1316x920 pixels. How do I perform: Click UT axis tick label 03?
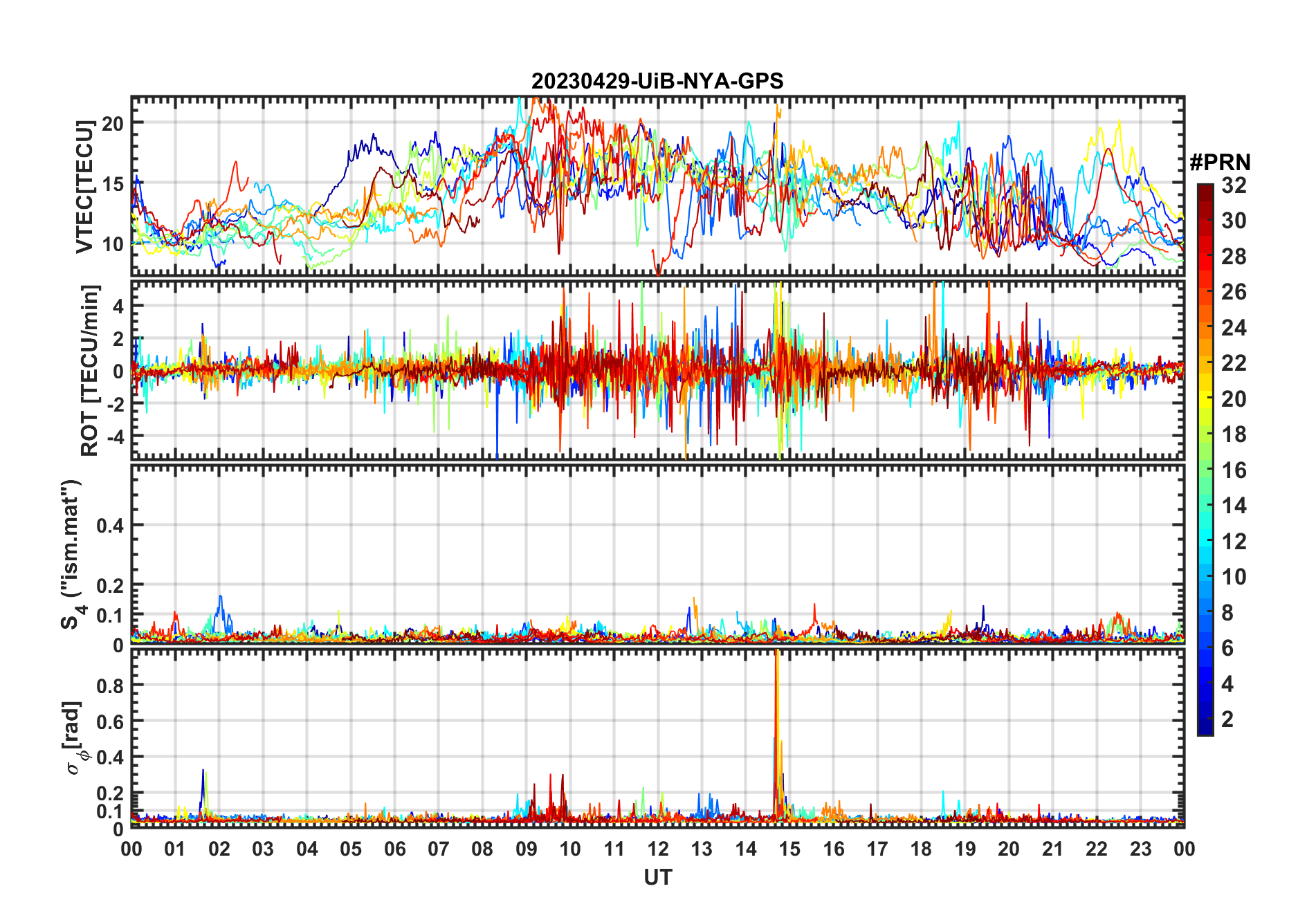[263, 849]
